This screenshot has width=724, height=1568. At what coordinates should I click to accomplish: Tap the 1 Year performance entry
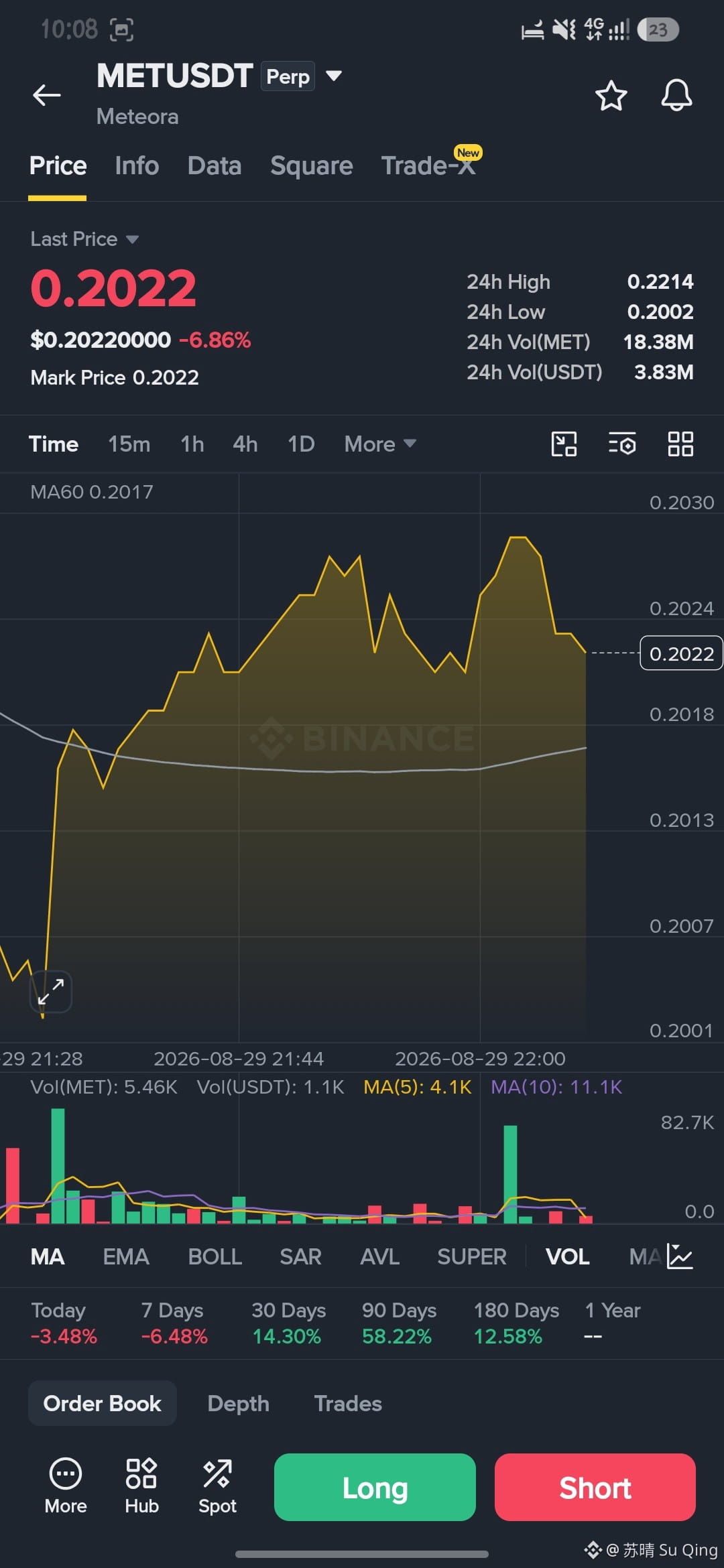612,1323
